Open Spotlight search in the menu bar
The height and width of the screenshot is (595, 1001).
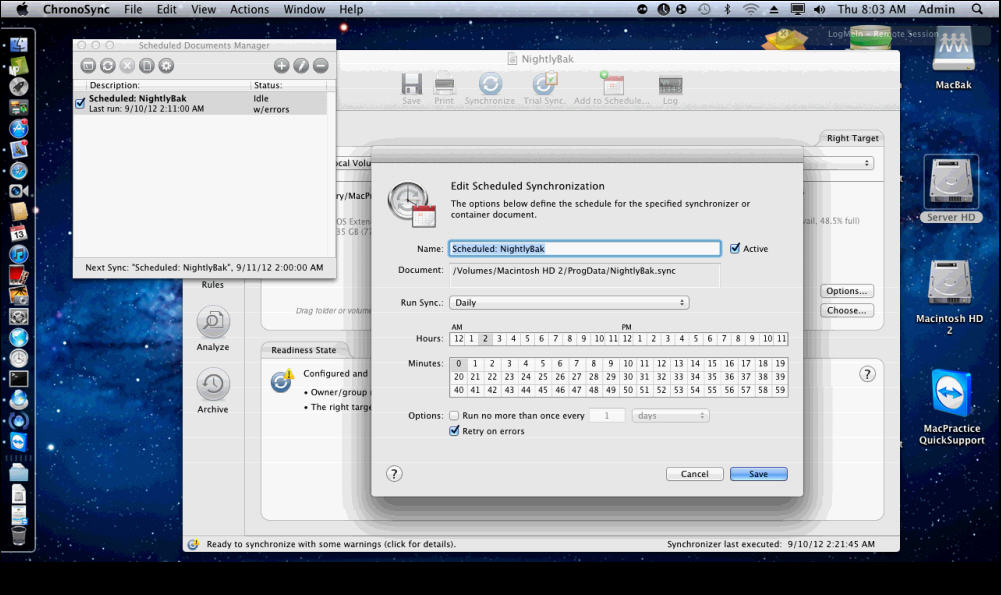[x=977, y=9]
